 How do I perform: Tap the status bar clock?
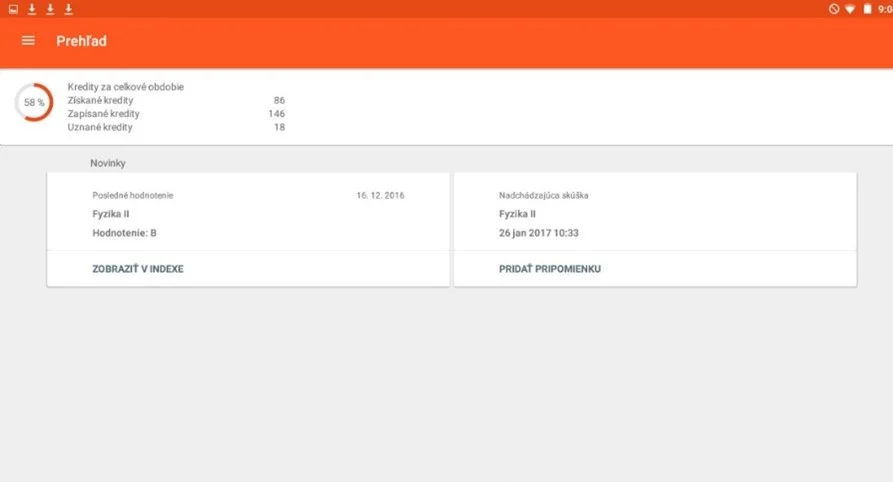[883, 9]
